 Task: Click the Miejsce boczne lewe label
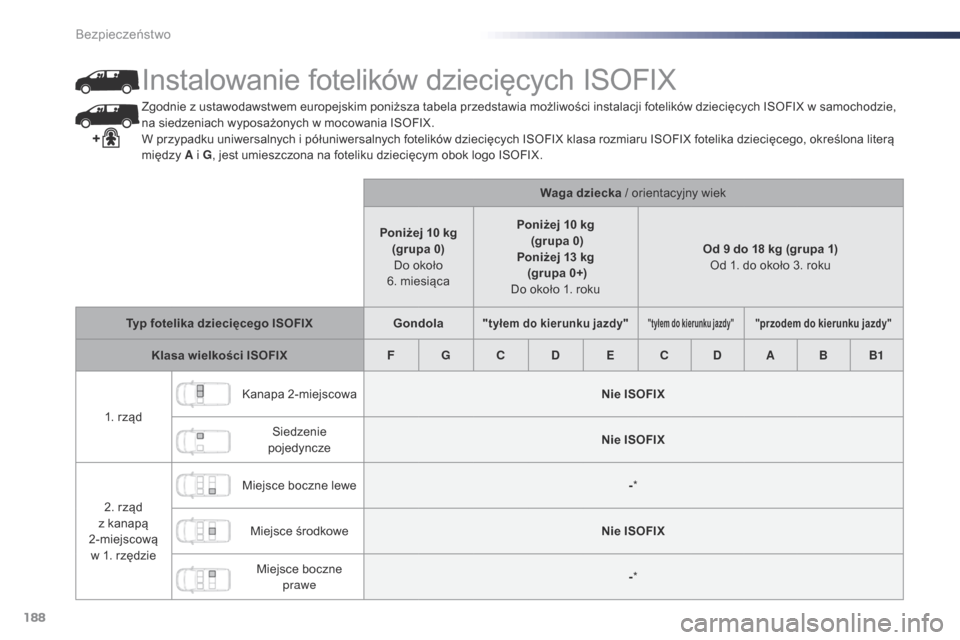299,486
